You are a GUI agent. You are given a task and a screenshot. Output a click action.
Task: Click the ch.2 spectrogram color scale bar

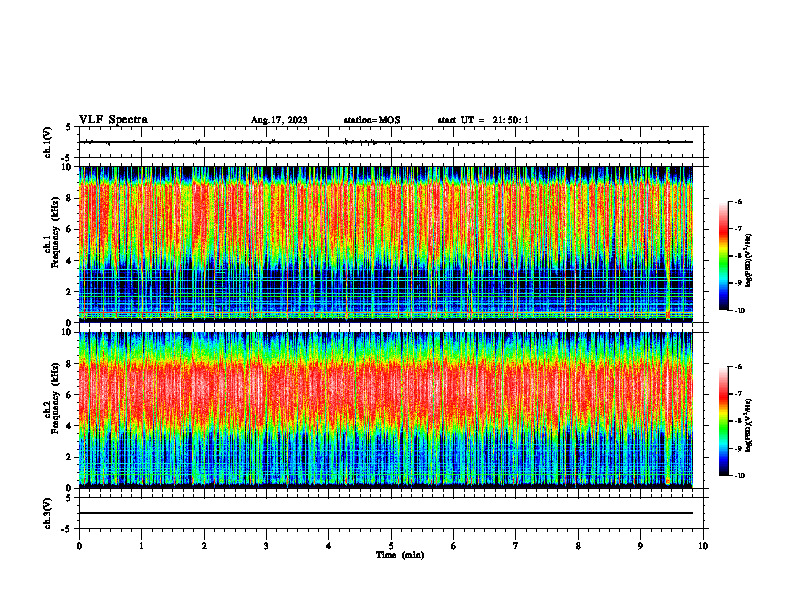pyautogui.click(x=723, y=421)
